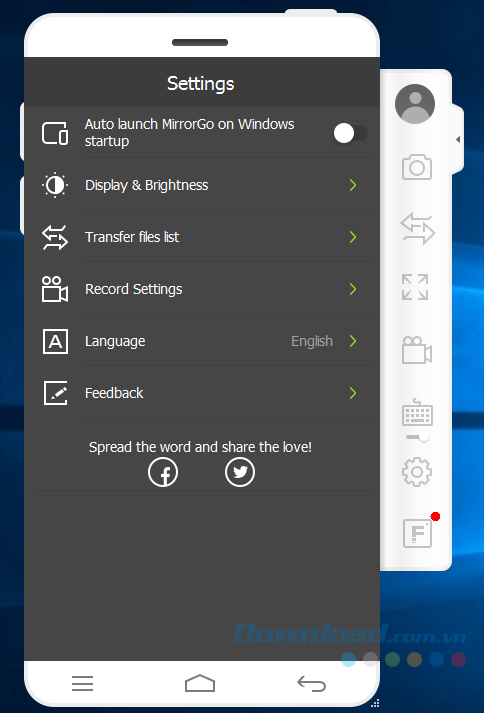The width and height of the screenshot is (484, 713).
Task: Click the Transfer files list chevron arrow
Action: (x=353, y=237)
